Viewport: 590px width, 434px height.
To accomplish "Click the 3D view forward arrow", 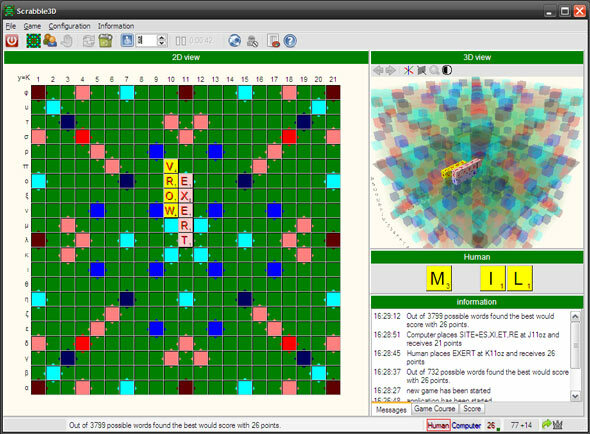I will [391, 70].
